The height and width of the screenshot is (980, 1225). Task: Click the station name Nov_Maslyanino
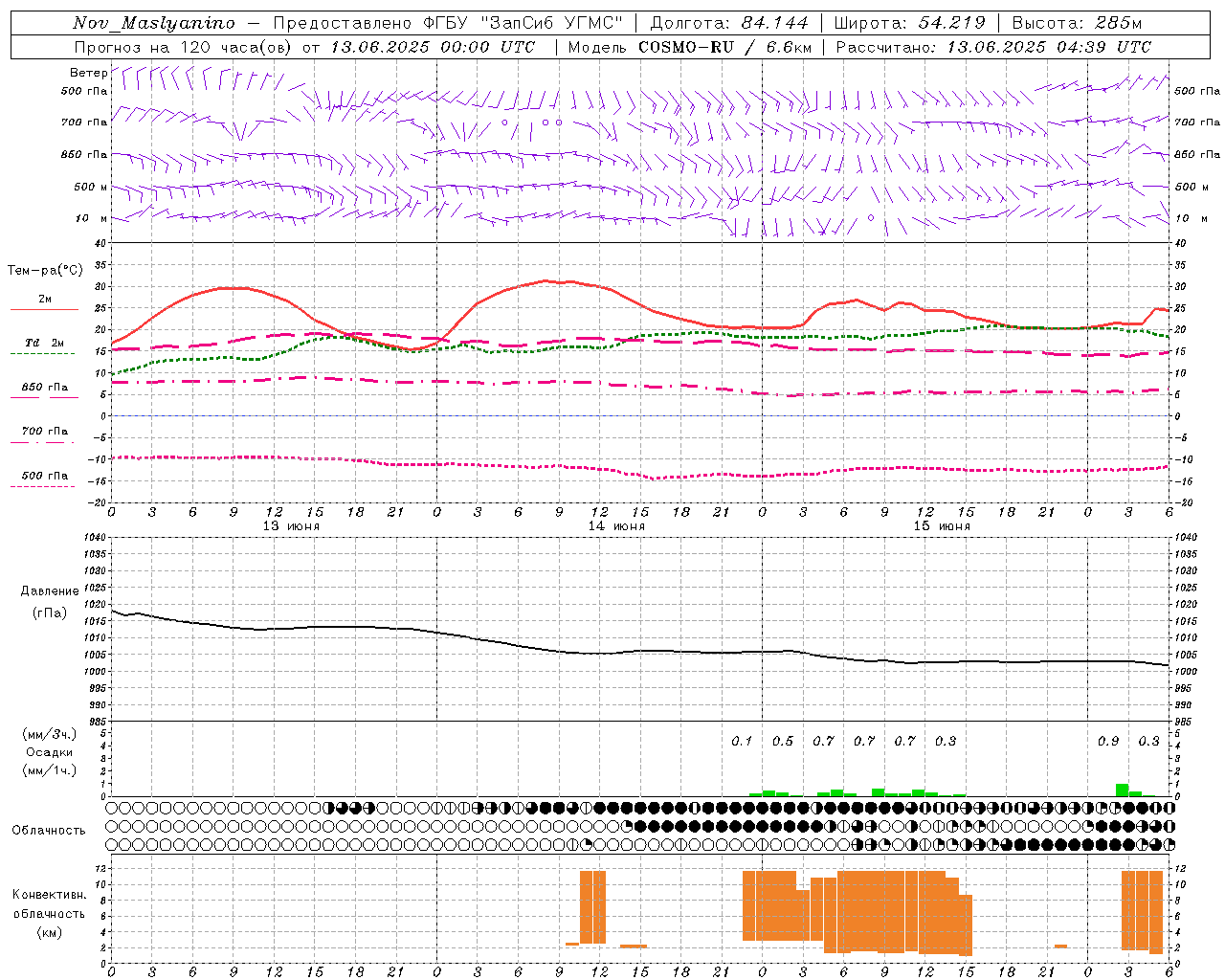pos(154,23)
